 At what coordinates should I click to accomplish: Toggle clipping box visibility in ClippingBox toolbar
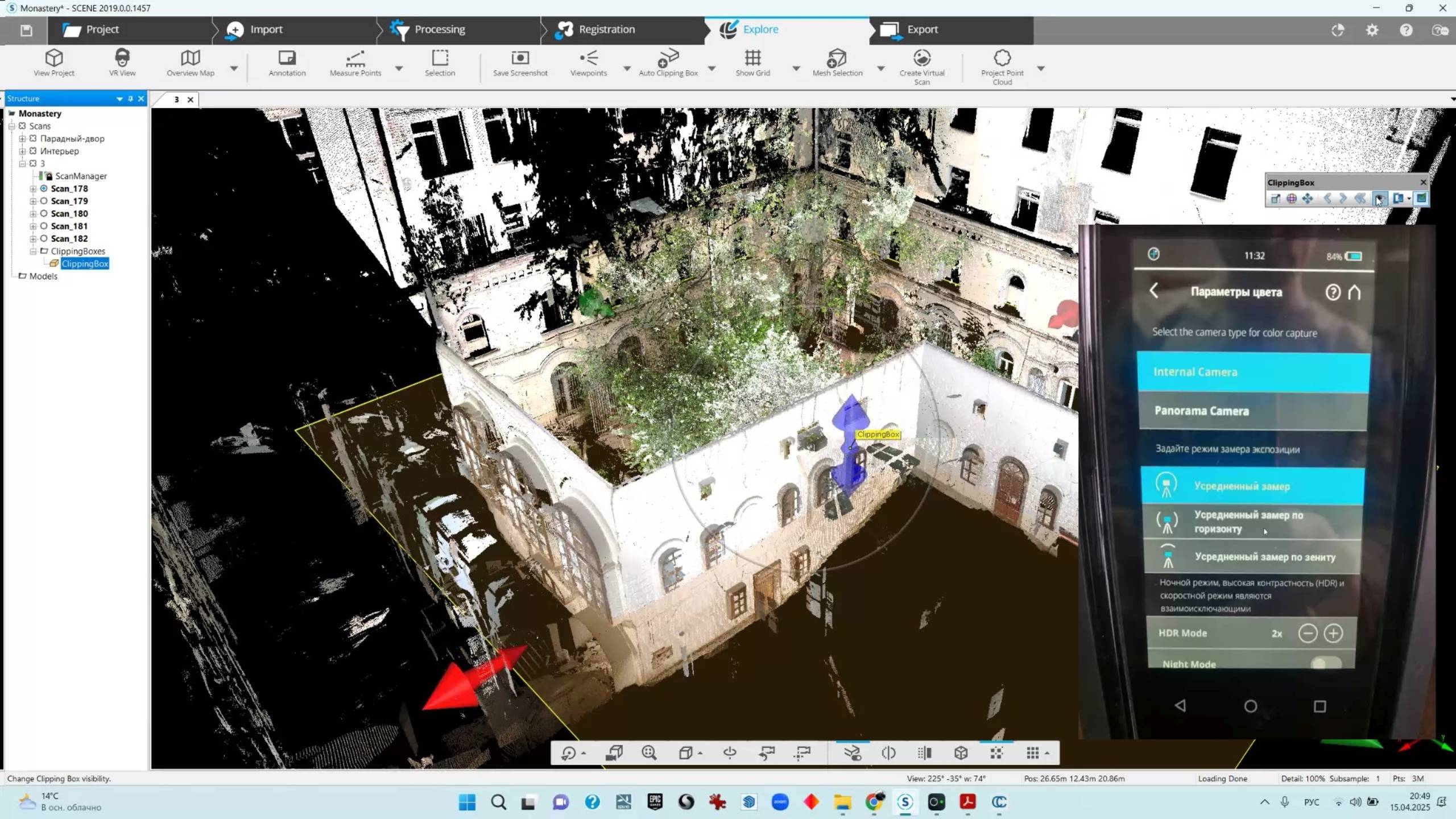point(1379,198)
